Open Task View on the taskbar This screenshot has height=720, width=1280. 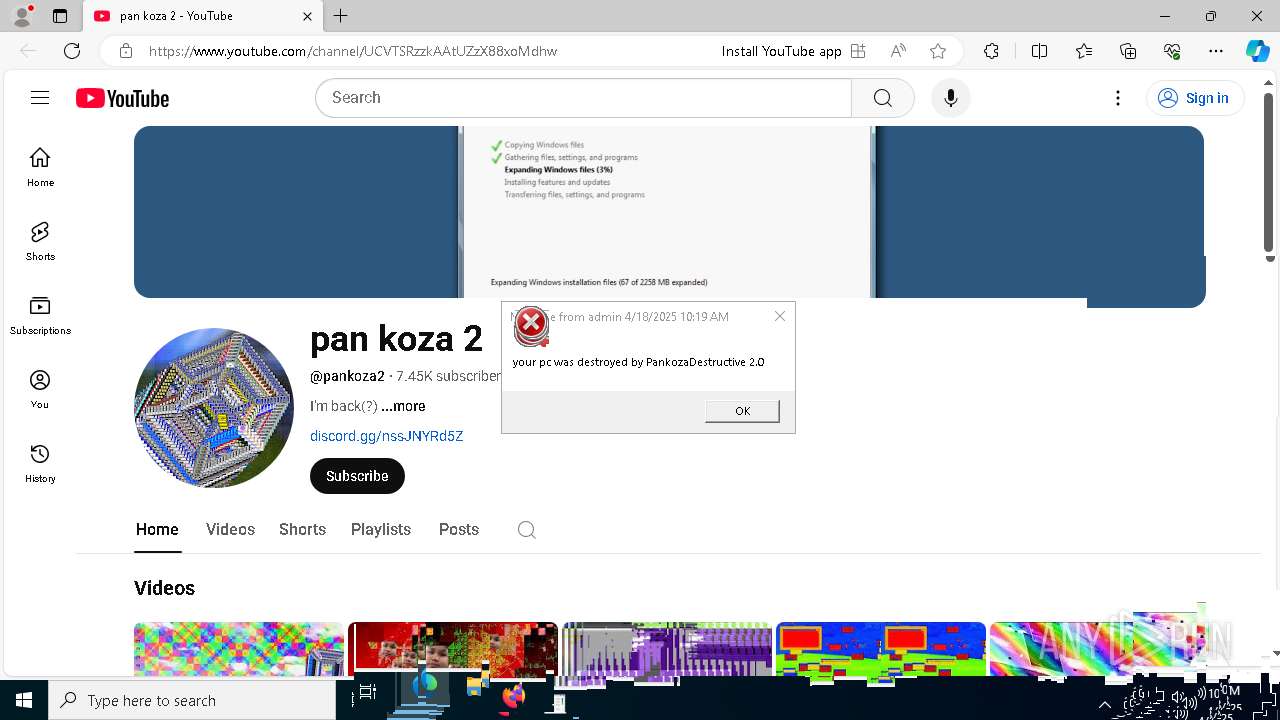point(367,692)
